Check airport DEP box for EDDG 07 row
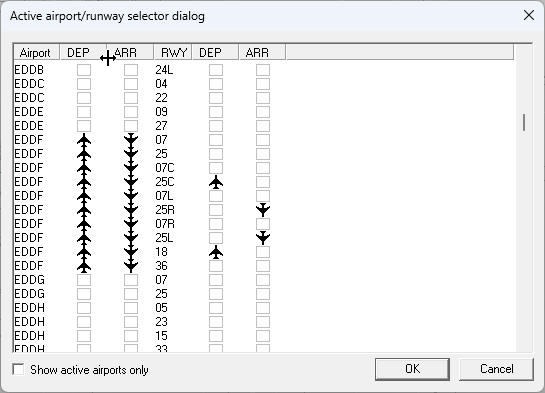Viewport: 545px width, 393px height. click(84, 280)
